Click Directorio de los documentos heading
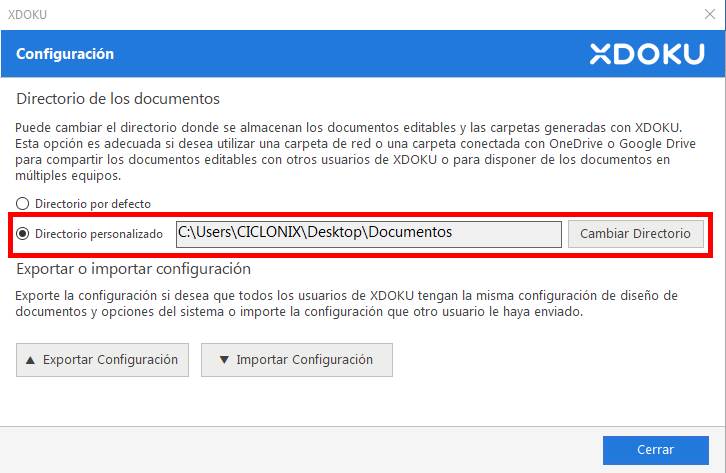Image resolution: width=726 pixels, height=473 pixels. click(118, 99)
